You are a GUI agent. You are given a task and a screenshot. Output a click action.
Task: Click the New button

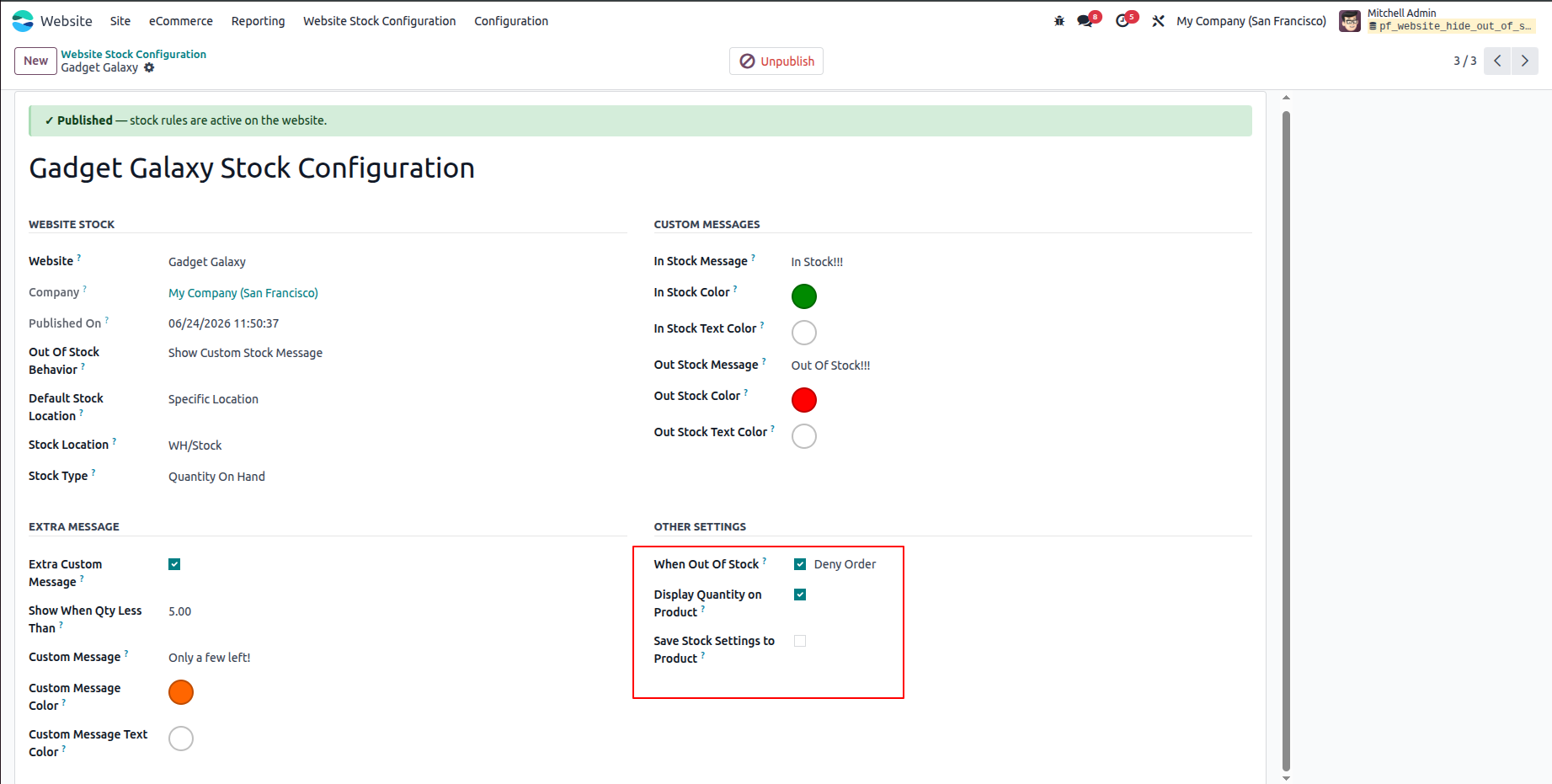pos(36,61)
